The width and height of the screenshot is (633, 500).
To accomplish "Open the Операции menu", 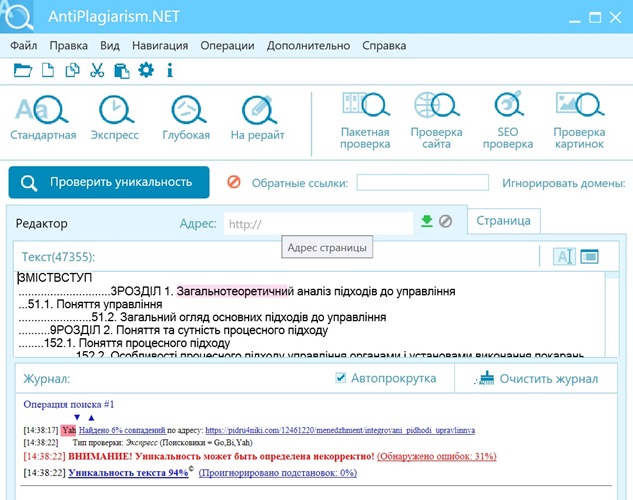I will pyautogui.click(x=227, y=46).
